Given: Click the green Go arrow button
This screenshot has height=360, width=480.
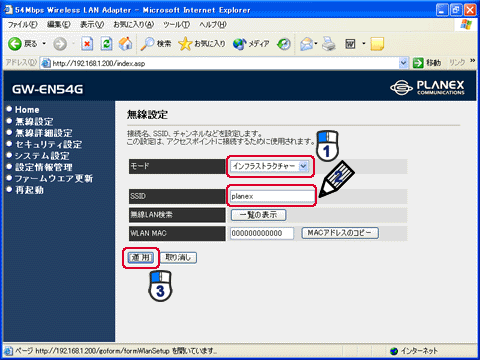Looking at the screenshot, I should pyautogui.click(x=418, y=63).
